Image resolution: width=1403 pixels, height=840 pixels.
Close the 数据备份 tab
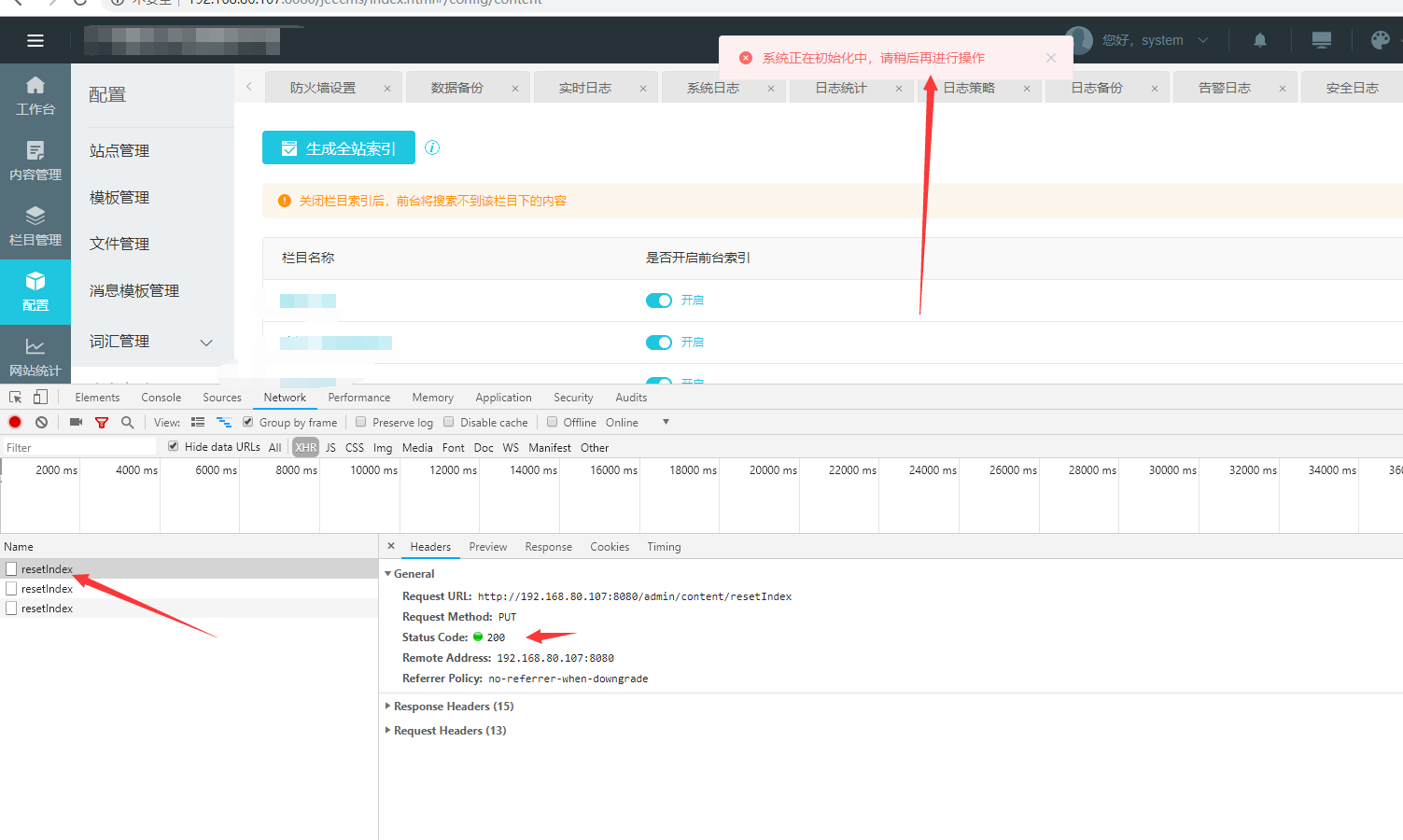[515, 89]
